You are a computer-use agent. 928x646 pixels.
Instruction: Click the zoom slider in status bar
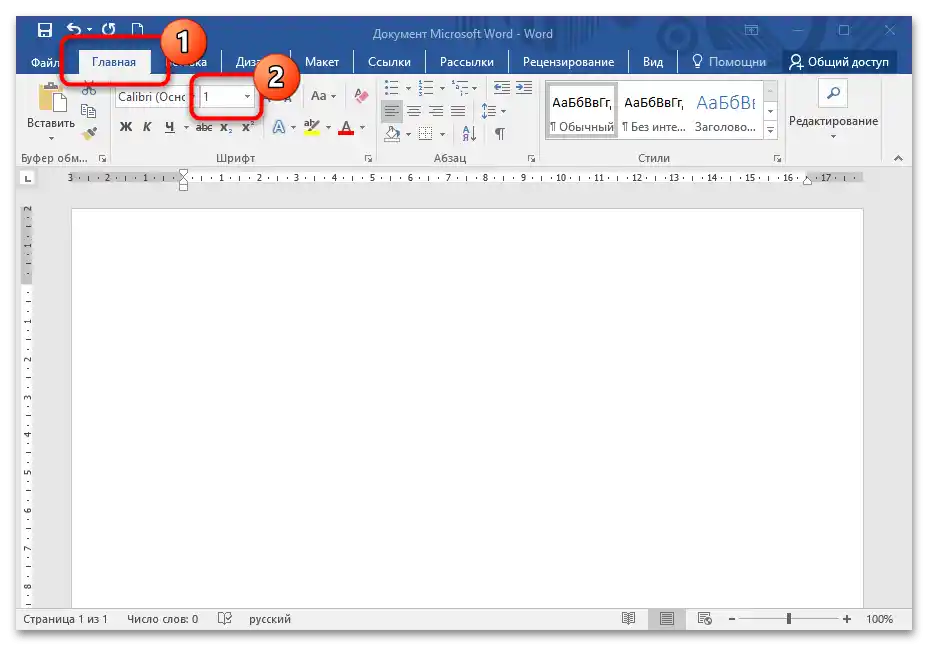788,619
